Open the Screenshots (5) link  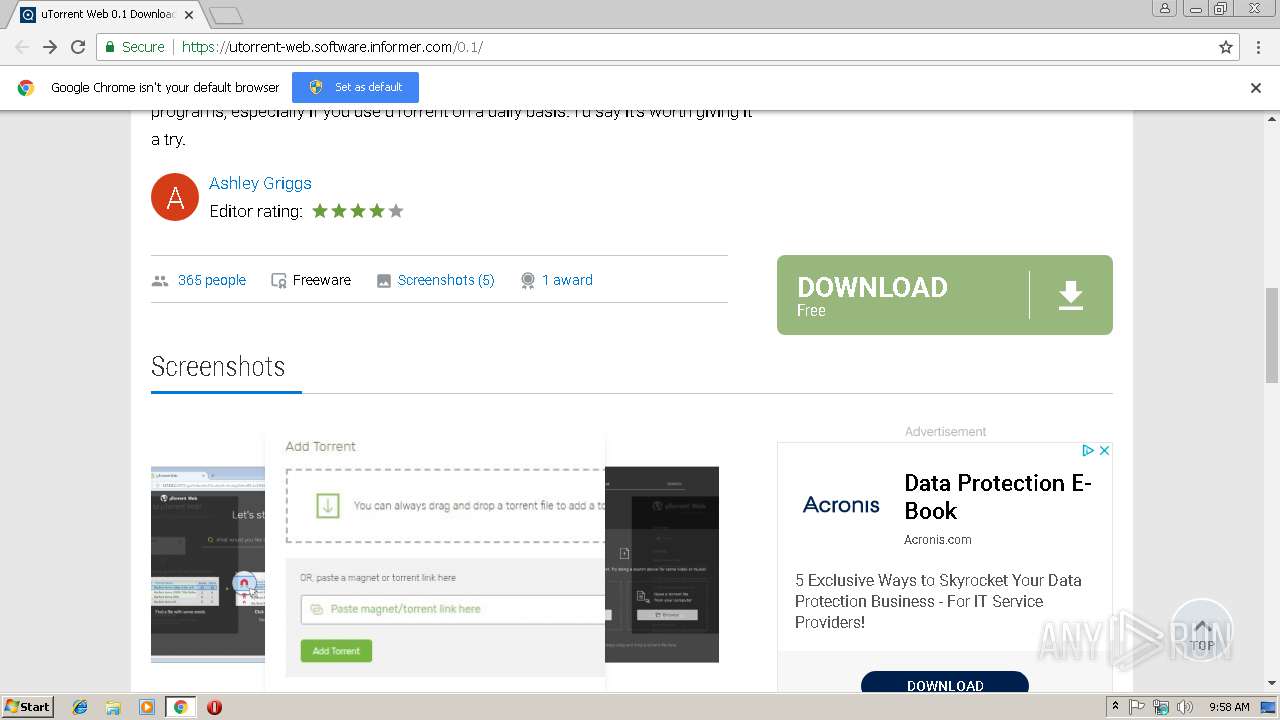point(446,280)
